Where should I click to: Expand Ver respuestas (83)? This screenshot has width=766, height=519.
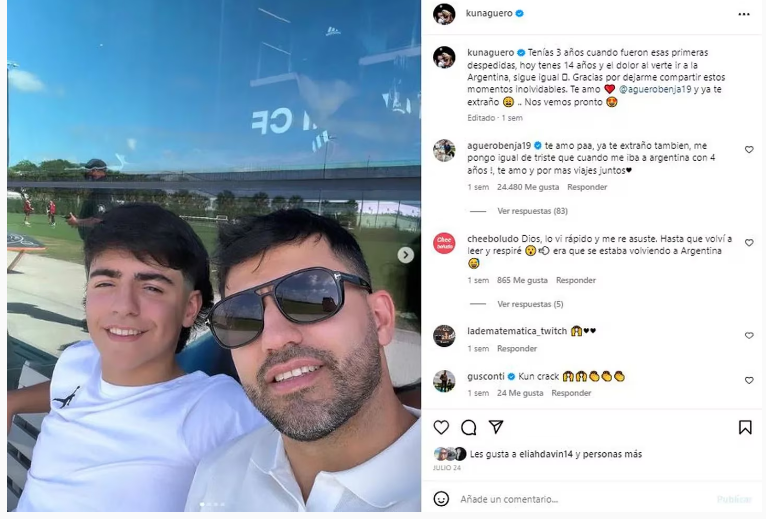(532, 211)
